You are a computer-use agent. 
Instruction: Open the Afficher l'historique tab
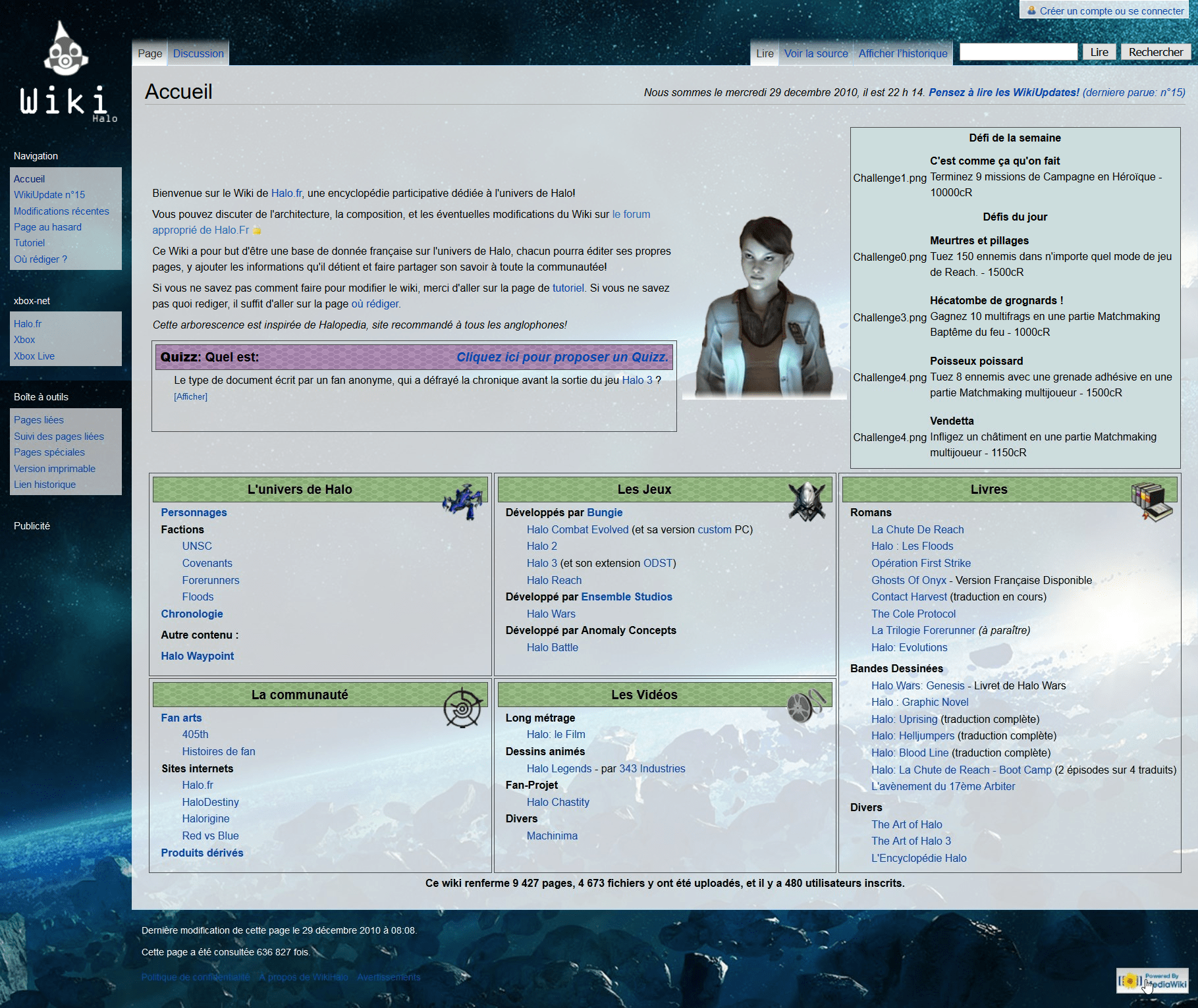pyautogui.click(x=902, y=54)
